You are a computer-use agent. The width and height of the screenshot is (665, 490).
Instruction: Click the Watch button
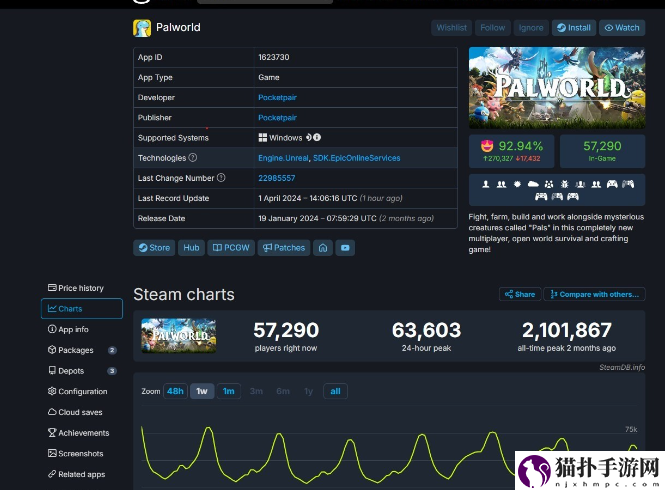click(x=622, y=28)
